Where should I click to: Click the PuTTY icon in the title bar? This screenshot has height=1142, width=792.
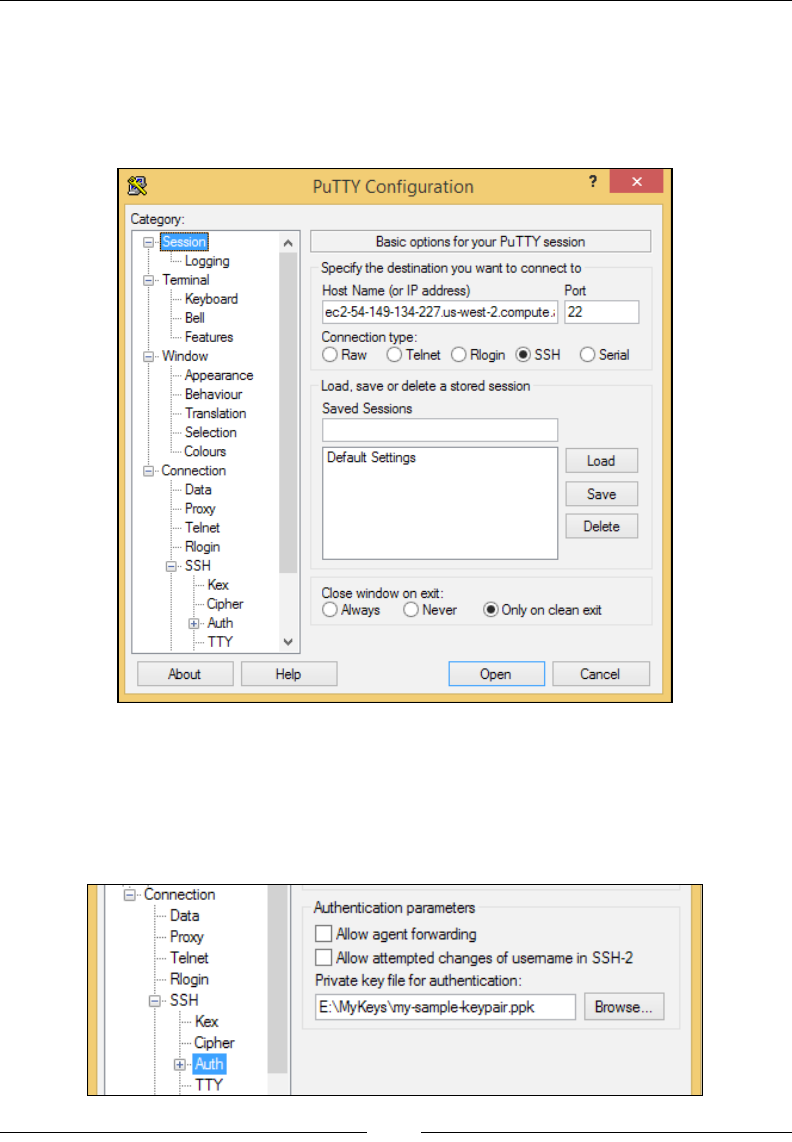click(138, 186)
